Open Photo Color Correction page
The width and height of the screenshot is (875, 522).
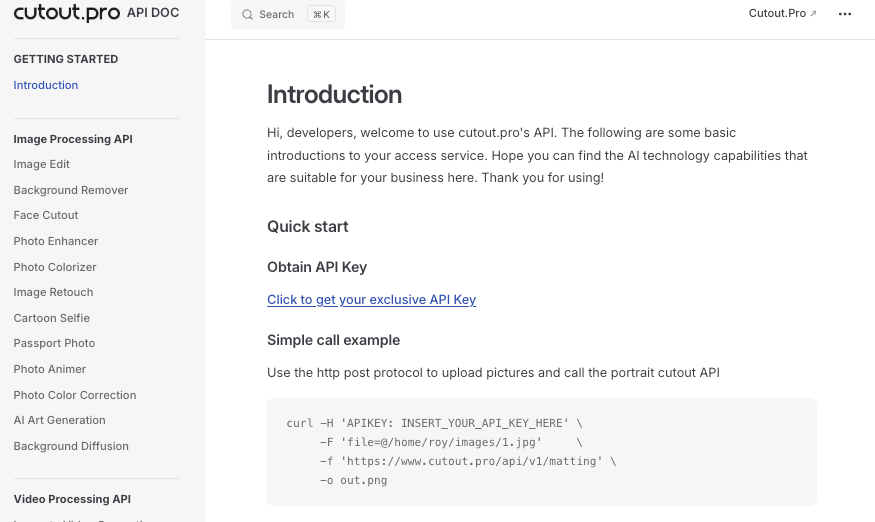(x=75, y=395)
